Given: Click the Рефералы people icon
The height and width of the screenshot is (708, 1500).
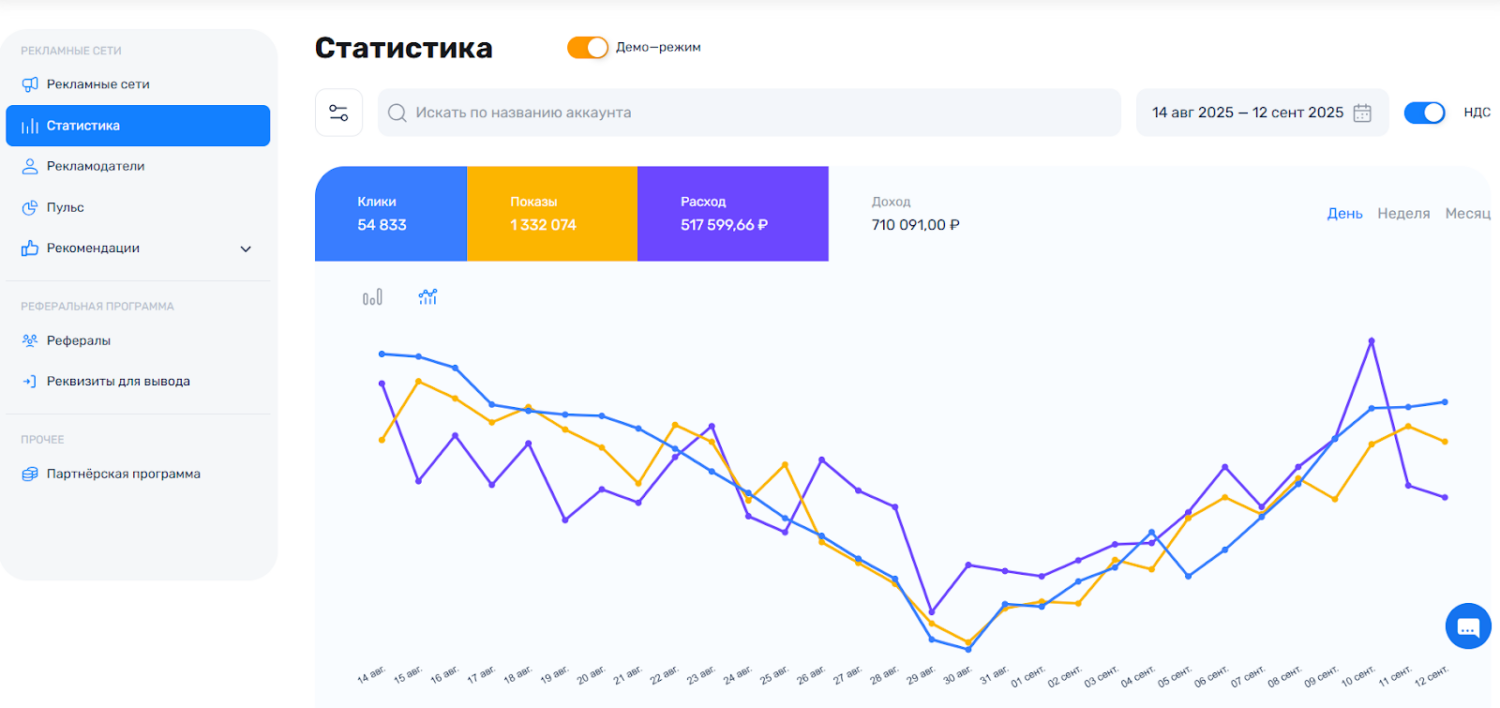Looking at the screenshot, I should pos(30,341).
